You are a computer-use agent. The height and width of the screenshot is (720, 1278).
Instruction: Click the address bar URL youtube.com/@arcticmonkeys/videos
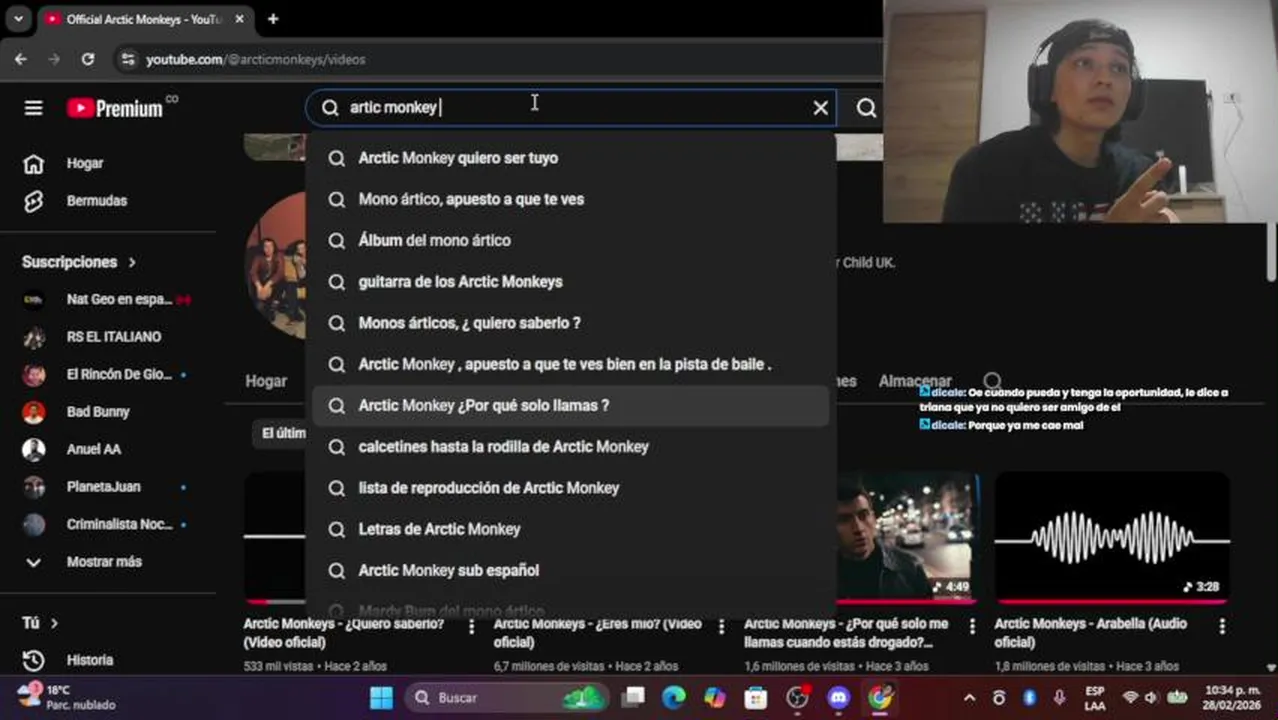pos(255,60)
